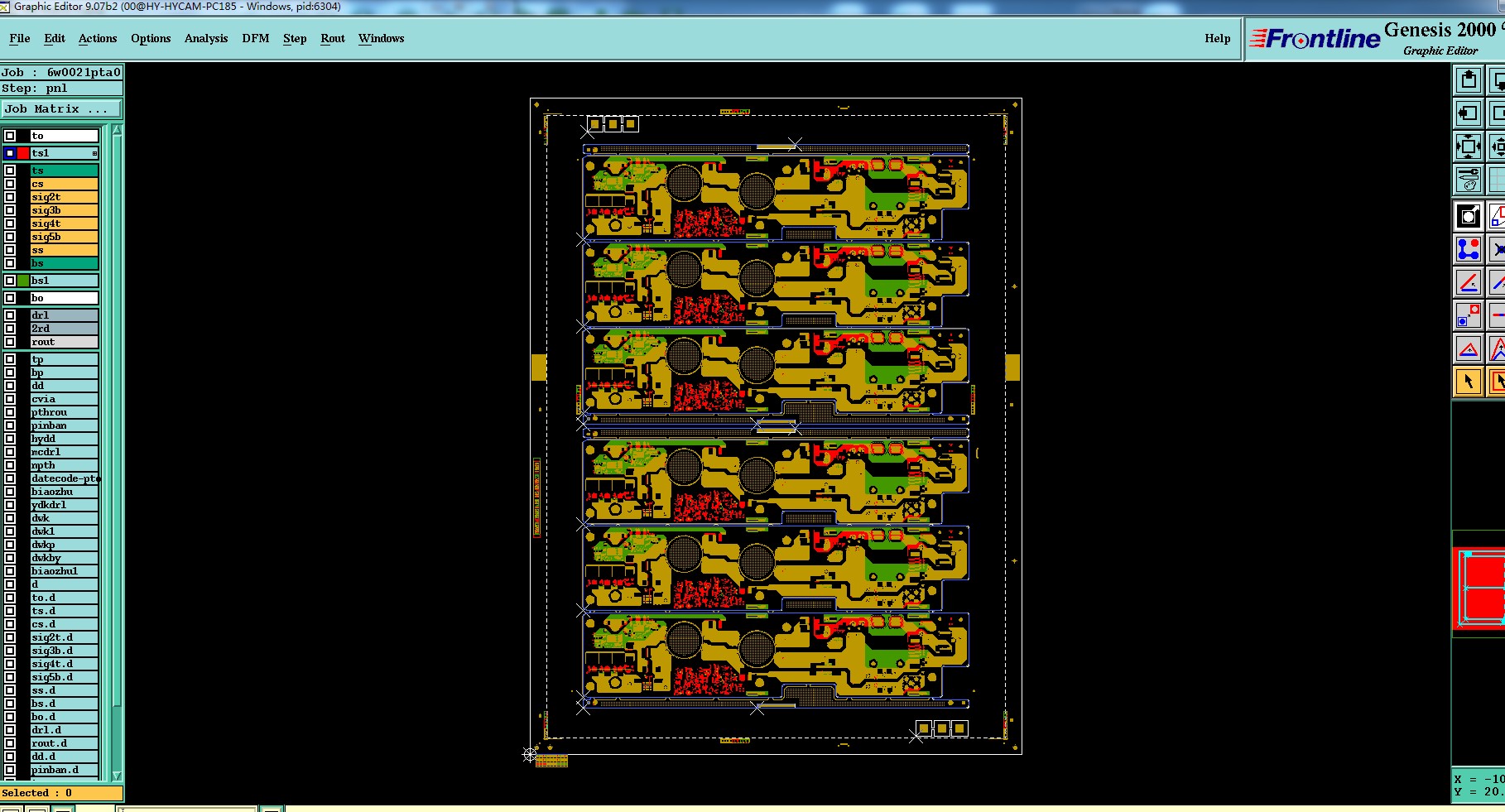Select the datecode-pto layer name

point(65,478)
